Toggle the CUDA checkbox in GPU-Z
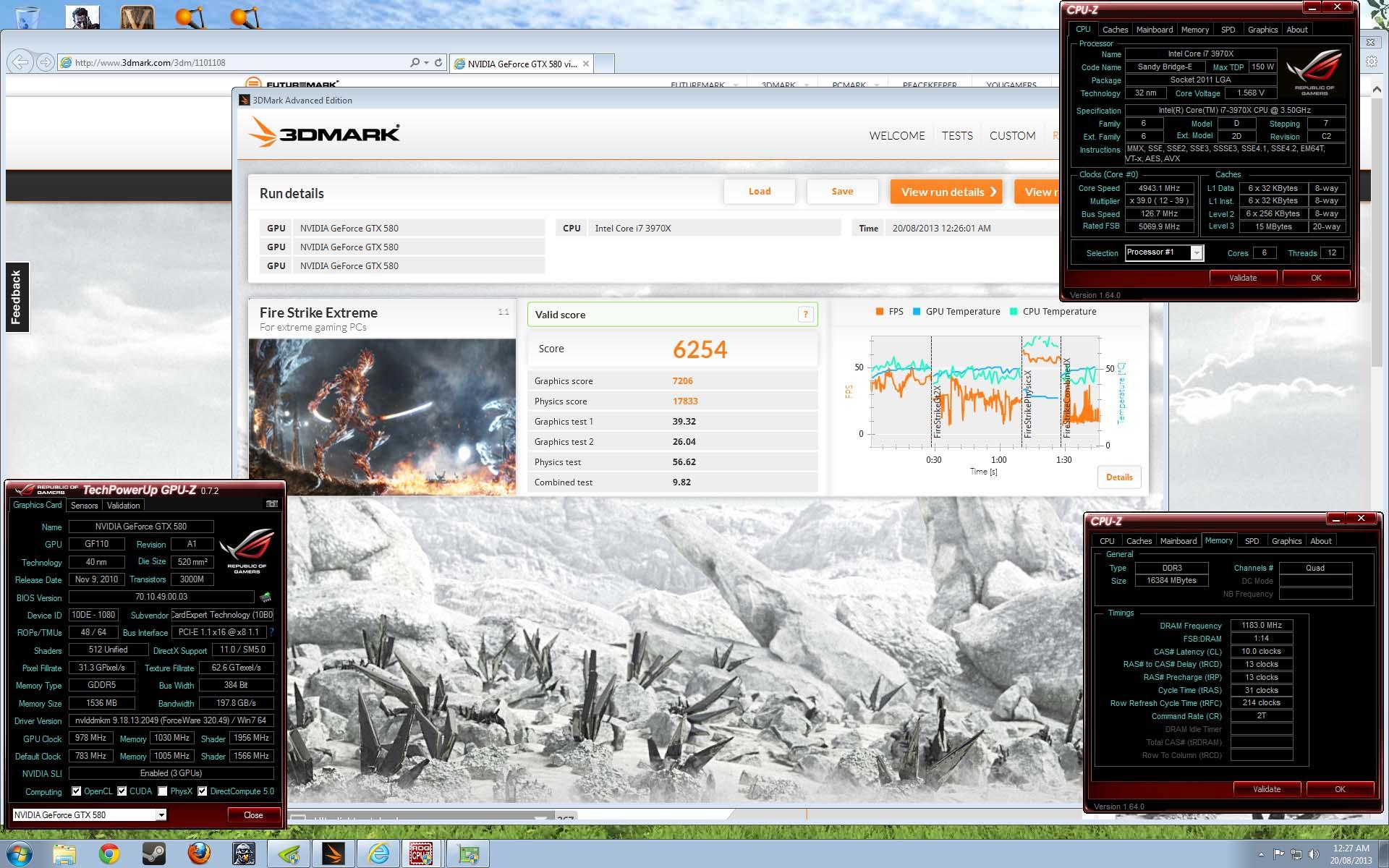The image size is (1389, 868). point(122,791)
